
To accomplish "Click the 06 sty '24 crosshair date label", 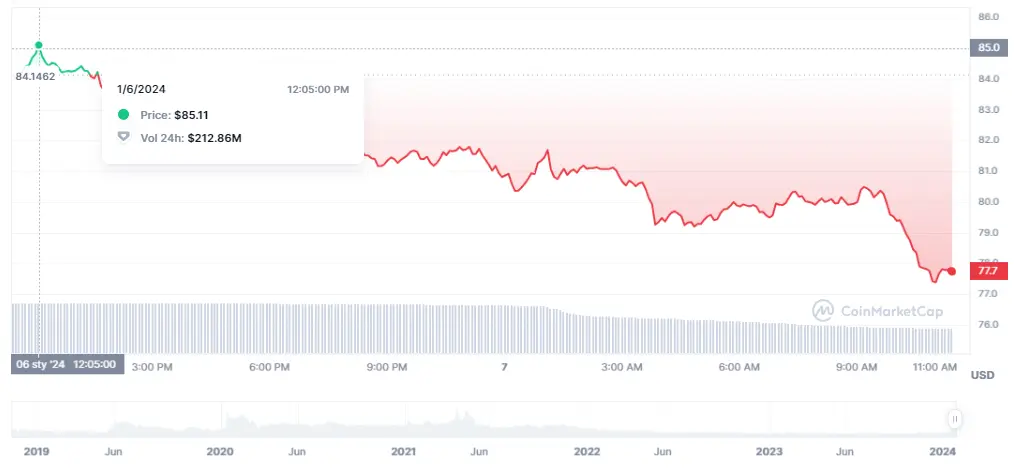I will [x=66, y=364].
